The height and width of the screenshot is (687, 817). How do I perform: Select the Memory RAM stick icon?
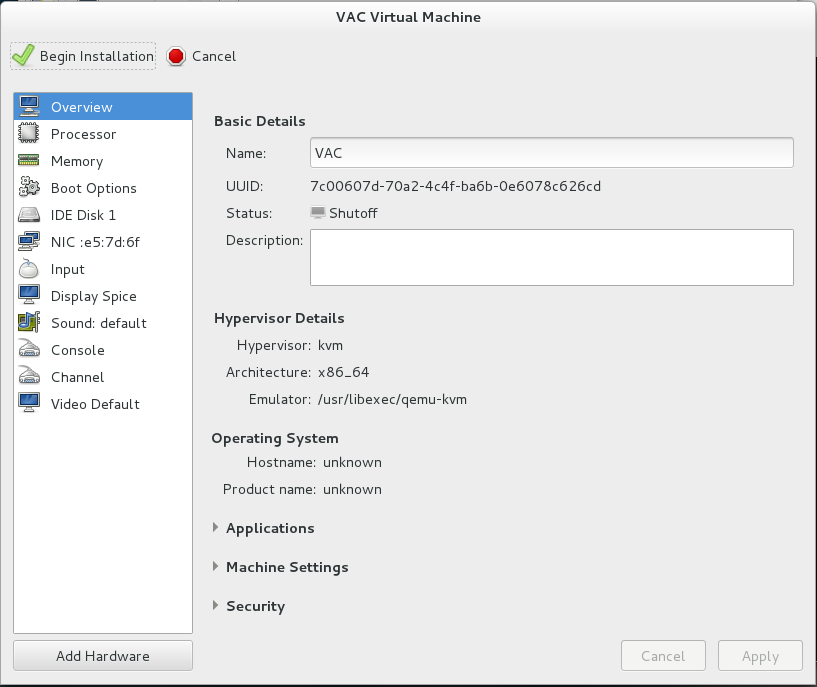29,160
